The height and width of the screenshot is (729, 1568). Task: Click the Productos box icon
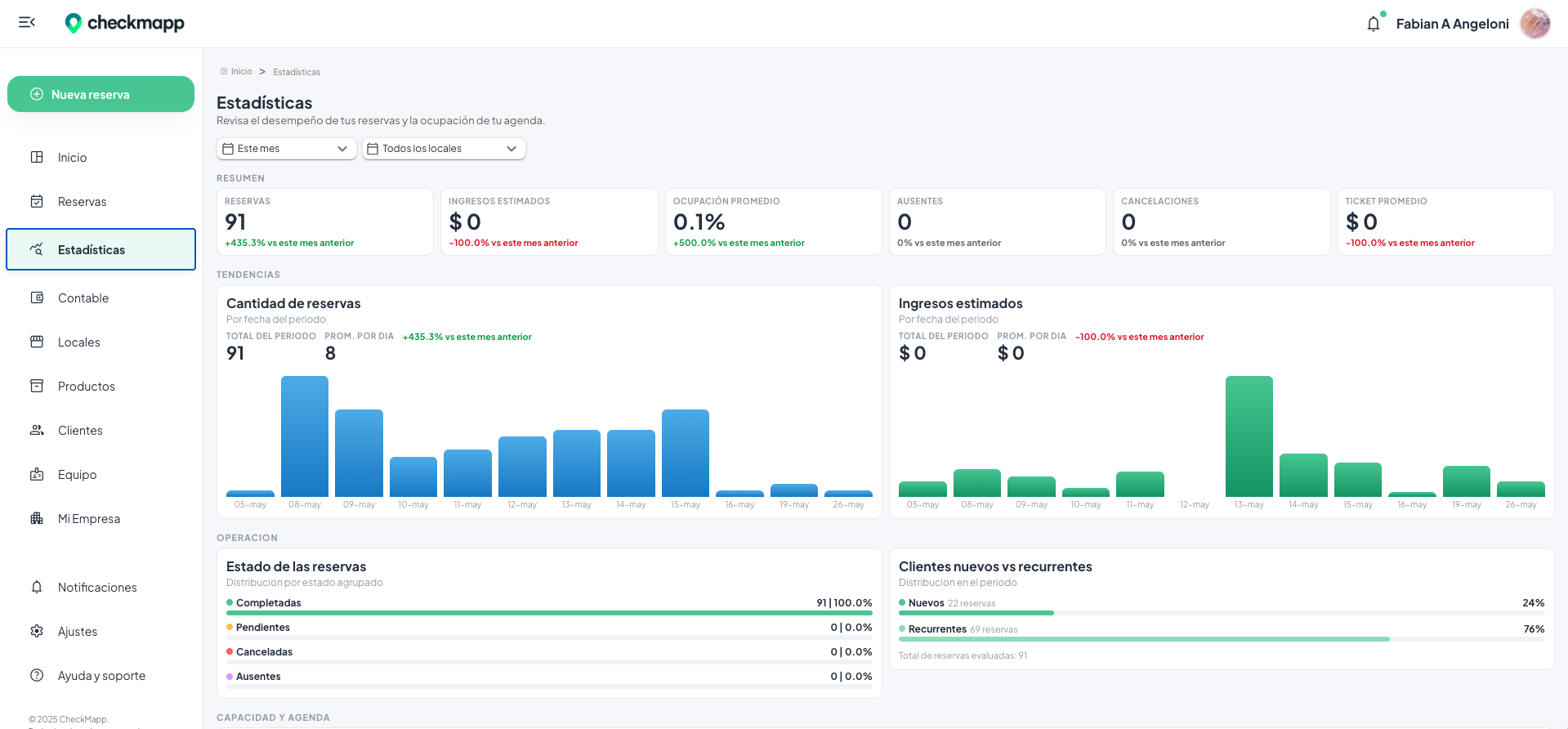coord(37,386)
